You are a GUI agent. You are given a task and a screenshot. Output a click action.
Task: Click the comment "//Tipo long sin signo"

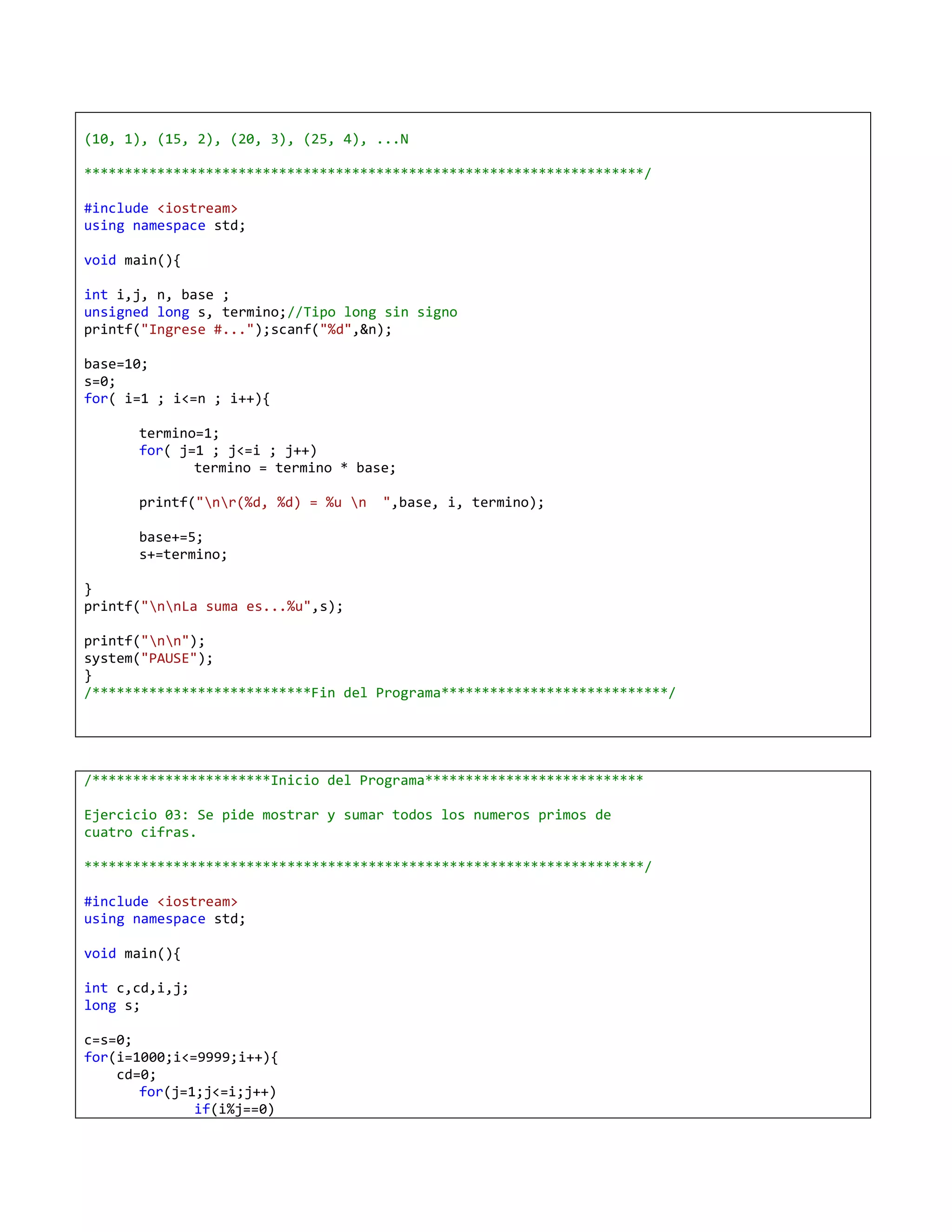click(372, 312)
